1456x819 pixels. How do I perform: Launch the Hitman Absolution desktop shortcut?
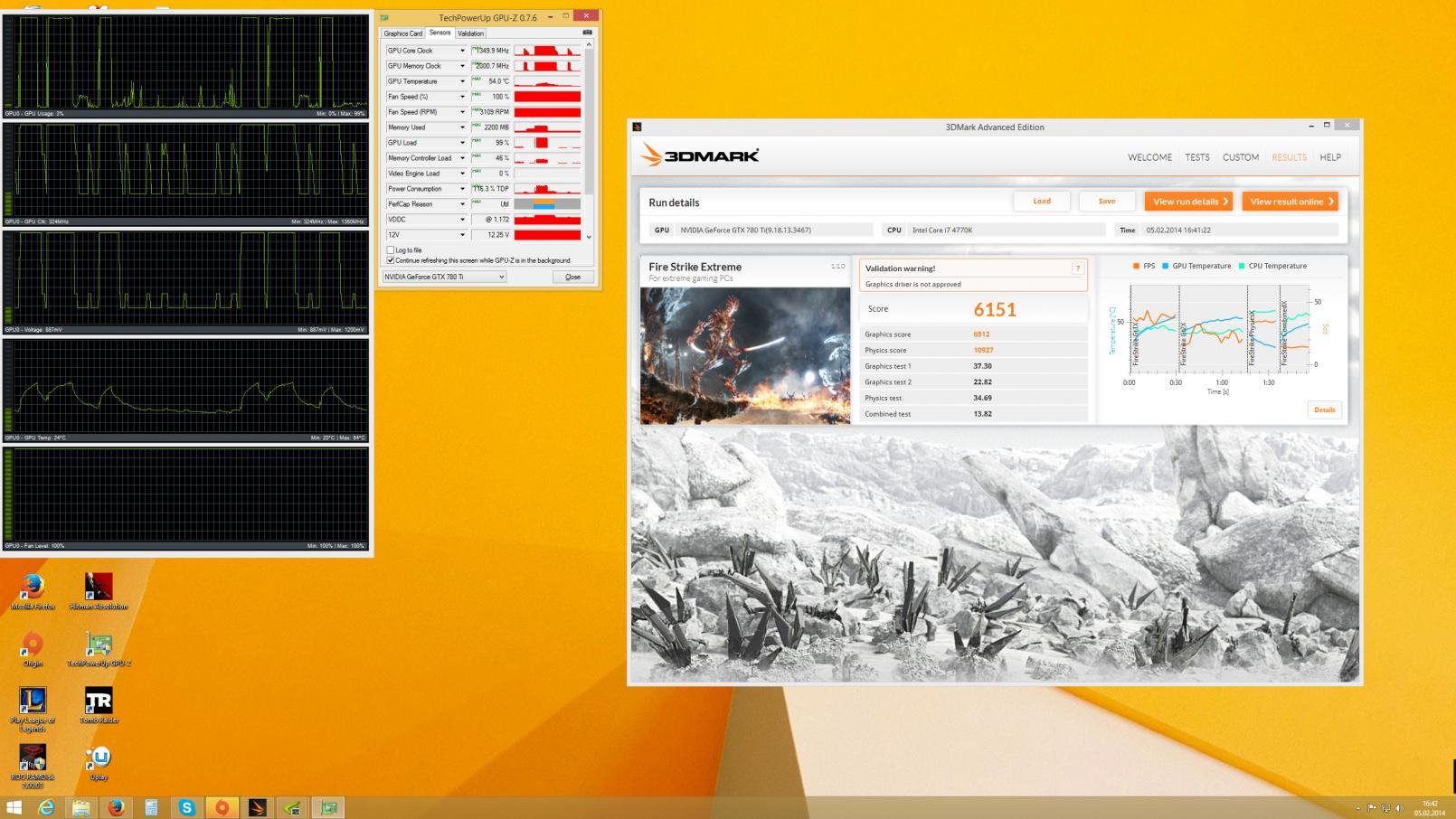98,592
